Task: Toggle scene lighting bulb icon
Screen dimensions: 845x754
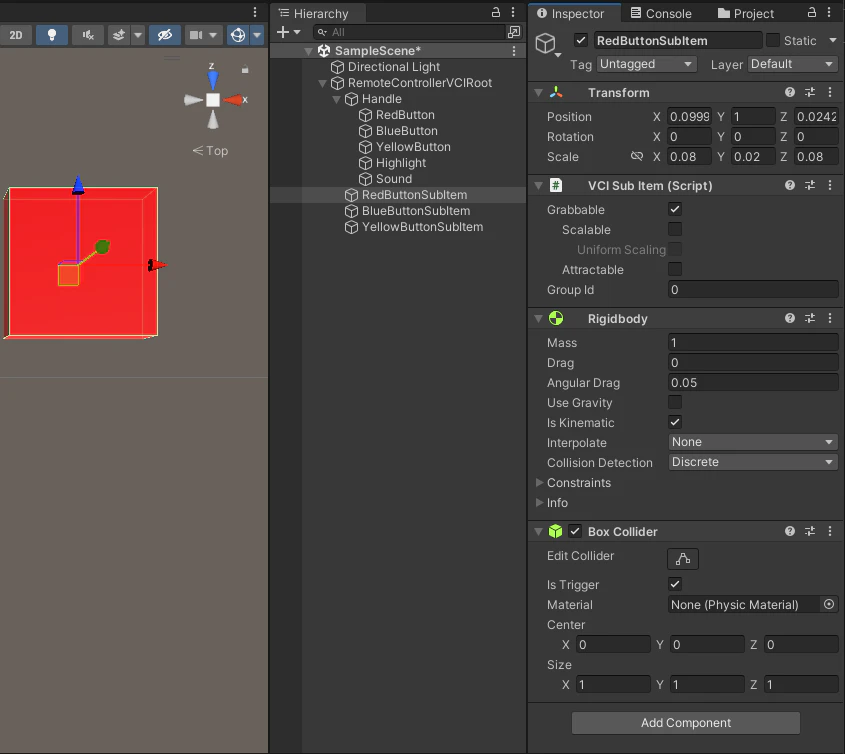Action: (52, 36)
